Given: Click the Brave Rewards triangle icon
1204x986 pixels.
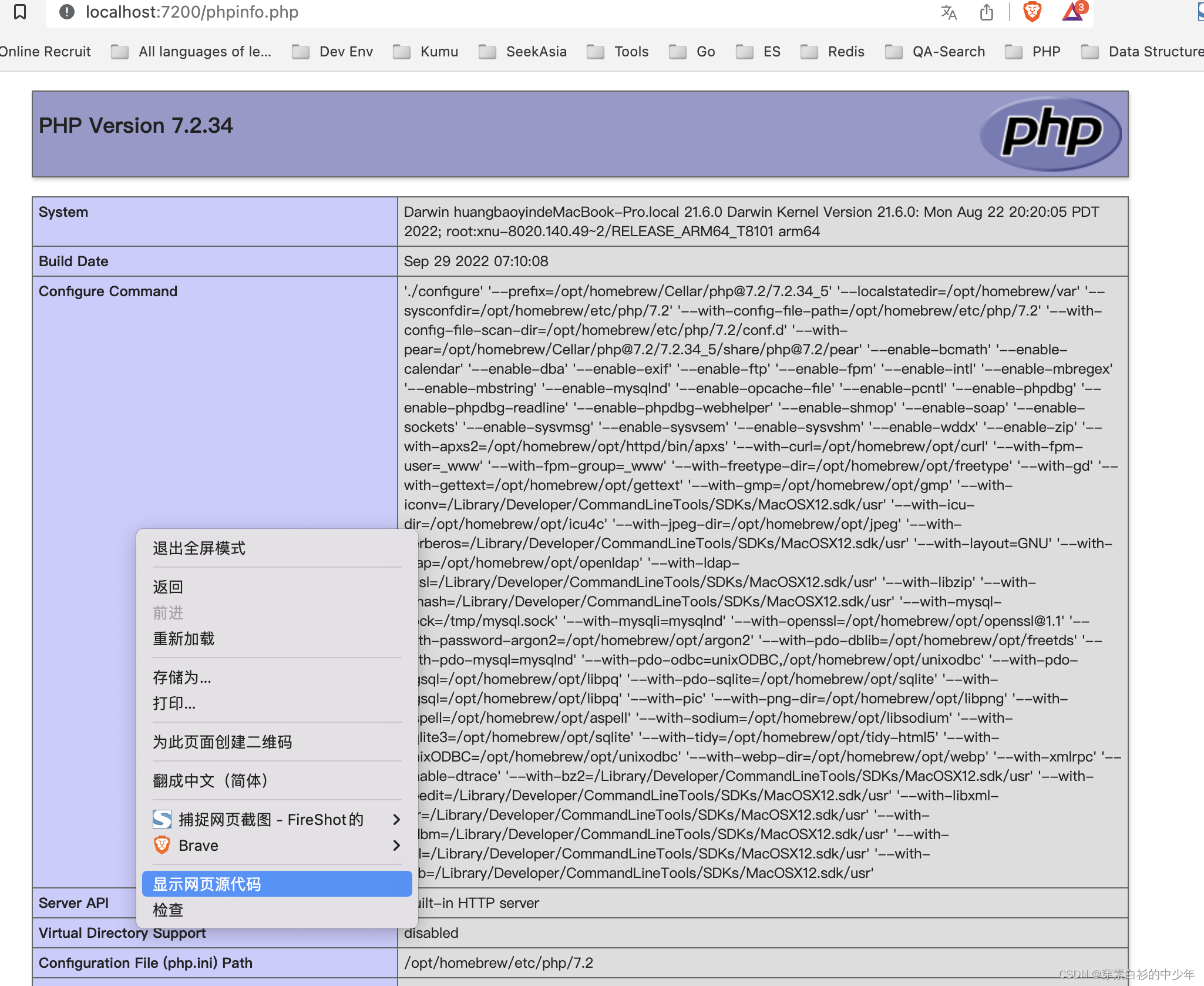Looking at the screenshot, I should coord(1074,12).
